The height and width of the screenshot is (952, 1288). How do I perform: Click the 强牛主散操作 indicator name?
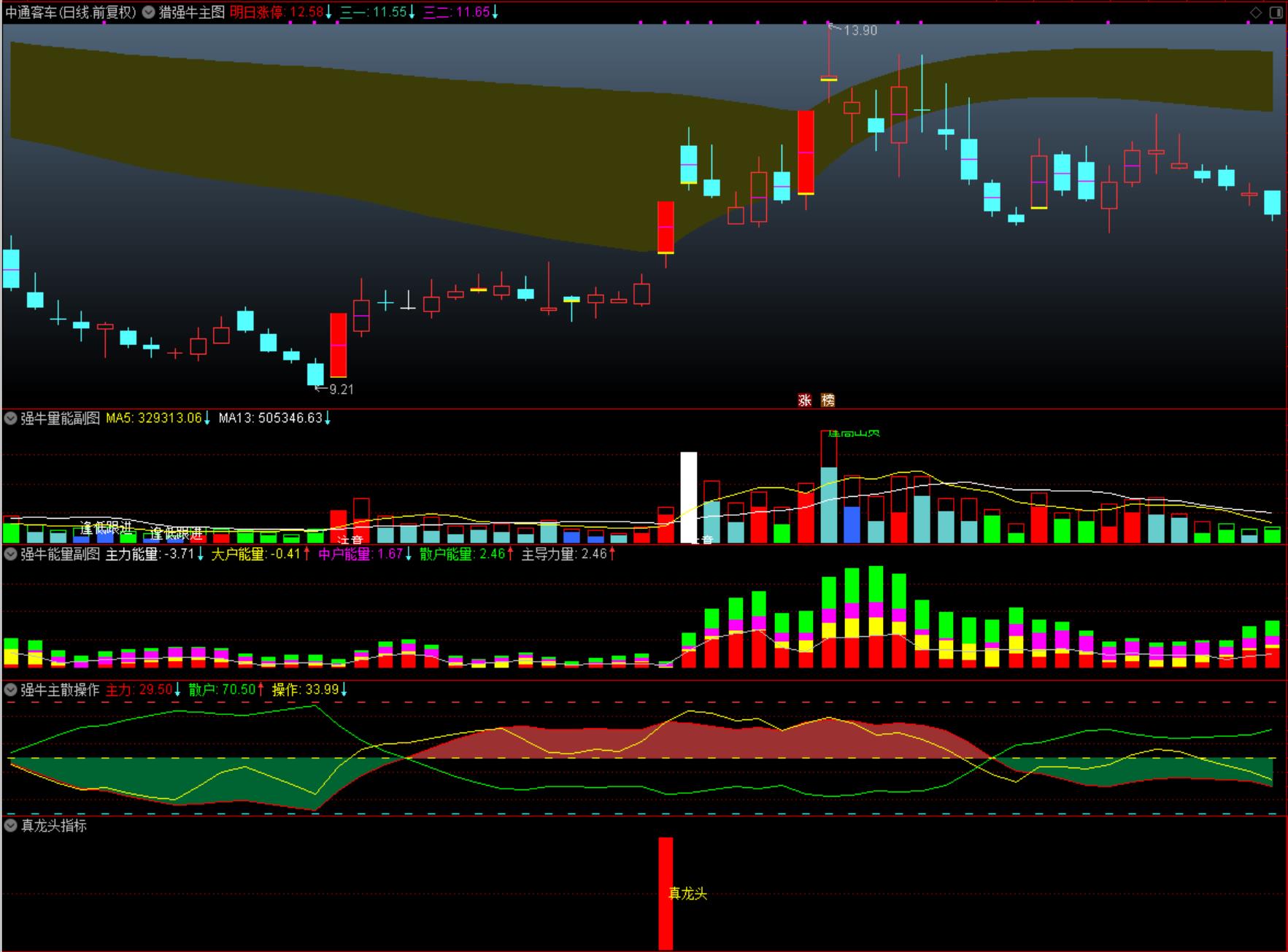(60, 689)
